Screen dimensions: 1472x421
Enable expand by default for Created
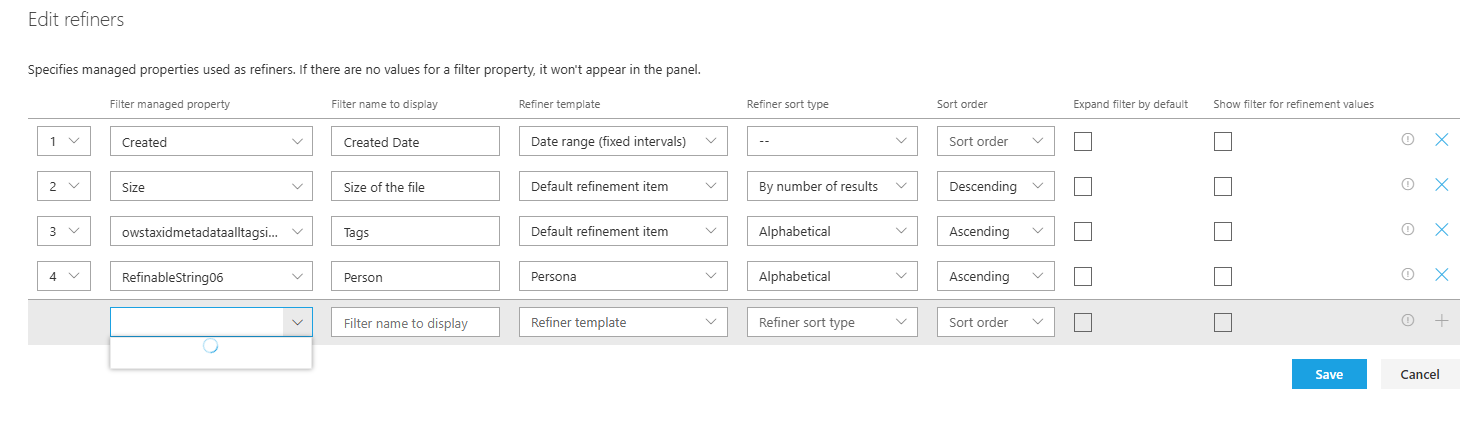coord(1083,142)
